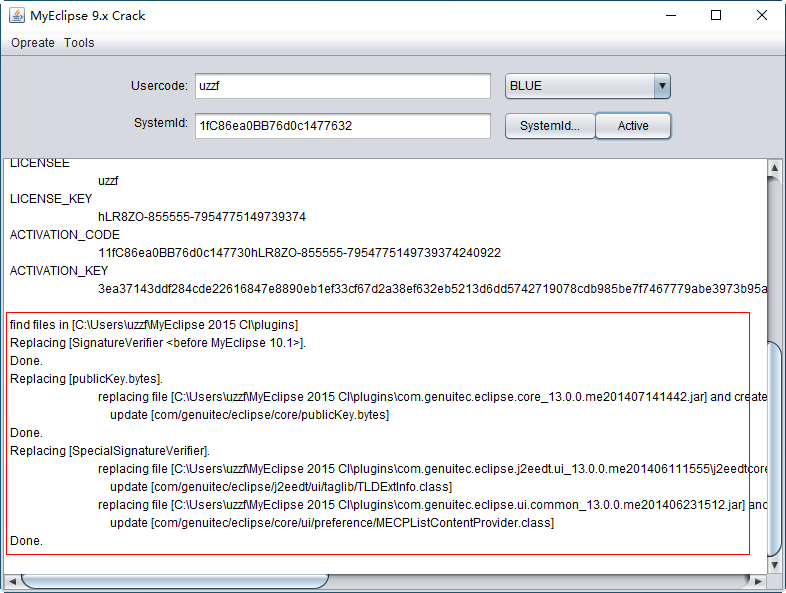Expand the BLUE edition combo box arrow
Viewport: 786px width, 593px height.
pyautogui.click(x=661, y=86)
